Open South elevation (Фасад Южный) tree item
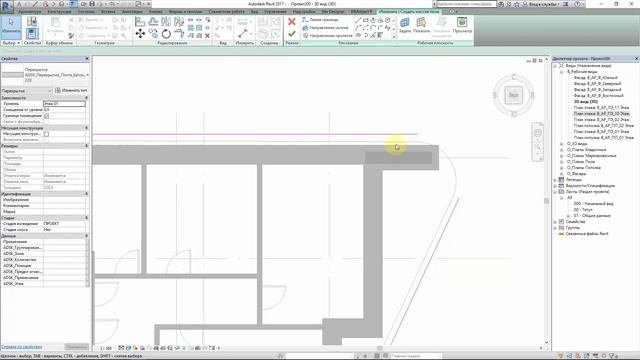 [x=595, y=78]
